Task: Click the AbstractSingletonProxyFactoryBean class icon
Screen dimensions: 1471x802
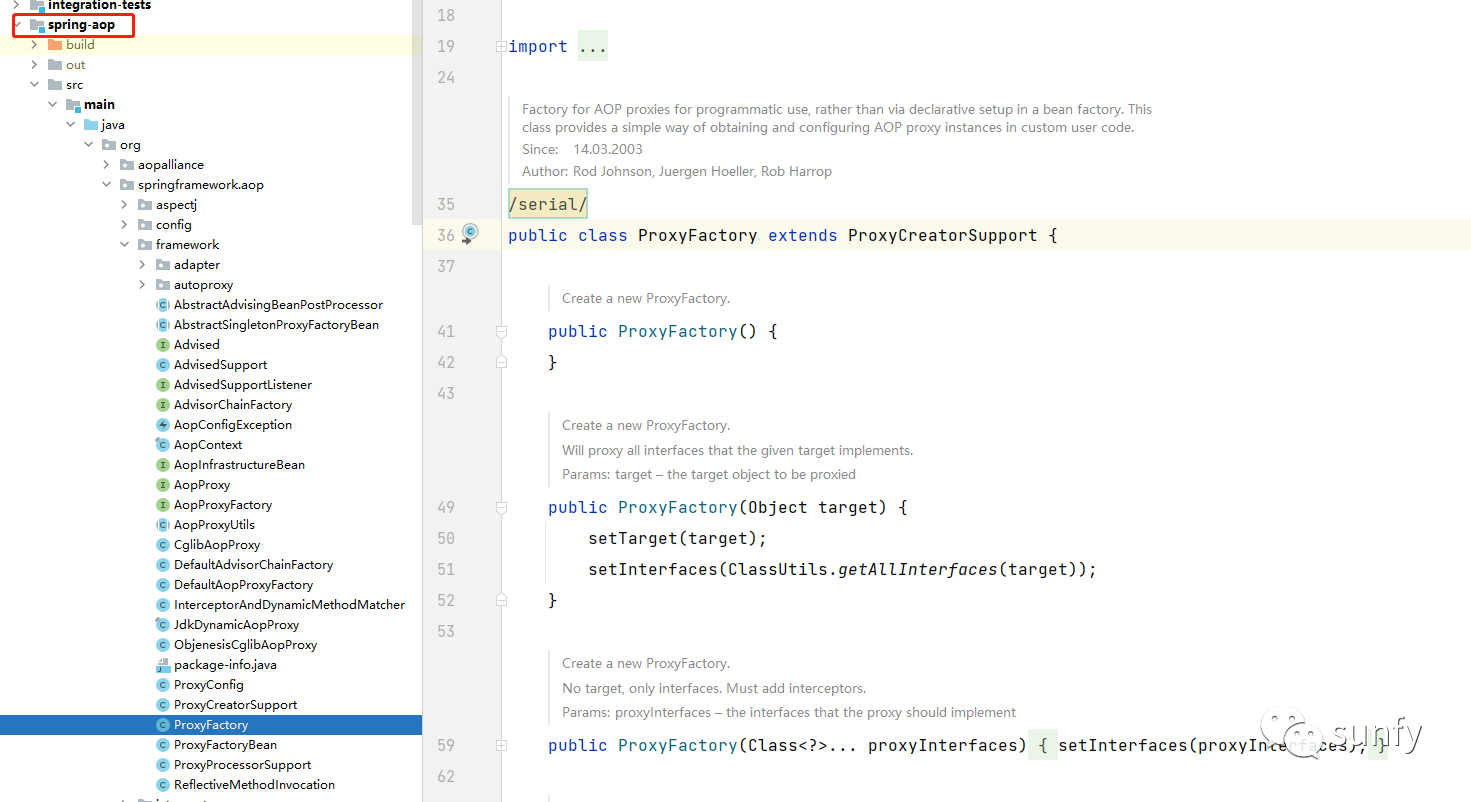Action: 163,325
